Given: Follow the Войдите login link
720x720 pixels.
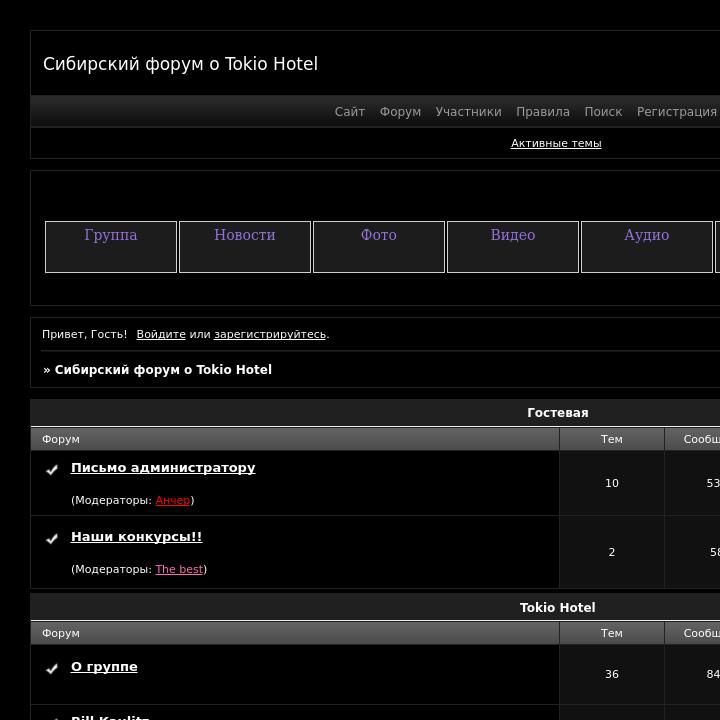Looking at the screenshot, I should (x=161, y=334).
